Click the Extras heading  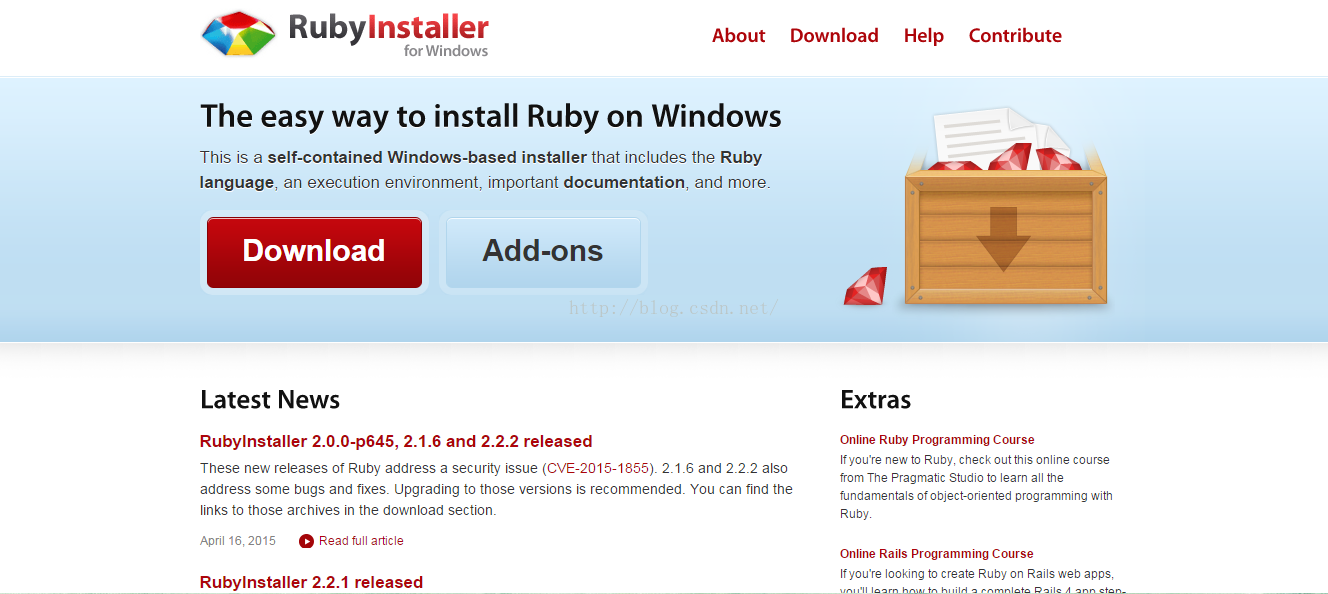tap(875, 400)
